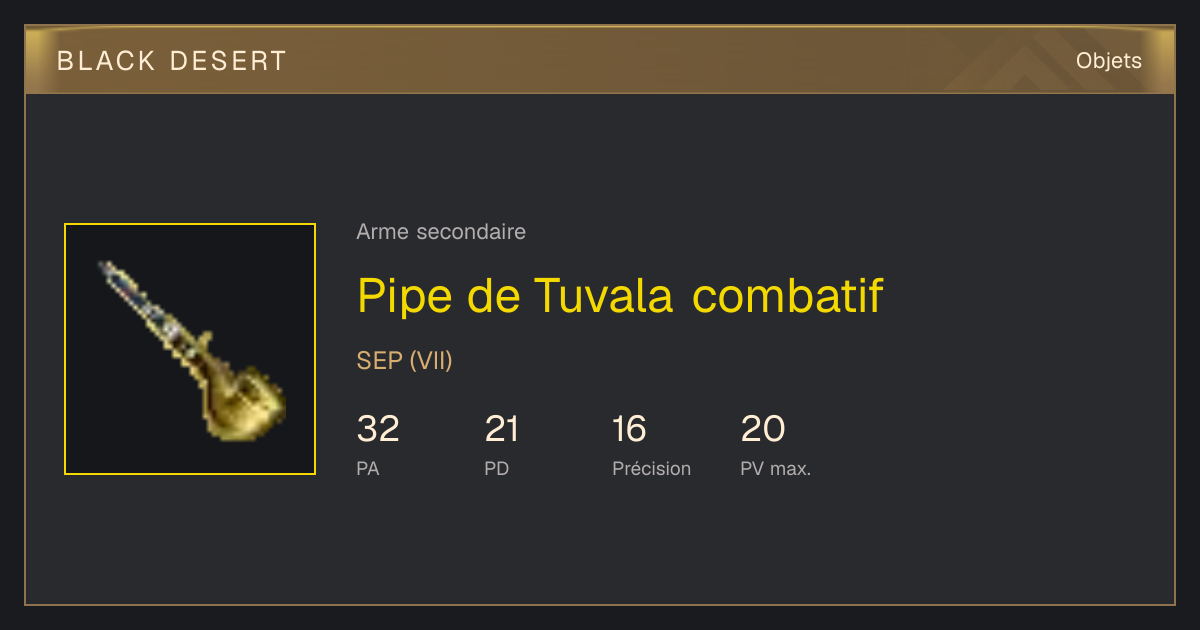Click the PA value 32
This screenshot has height=630, width=1200.
click(x=378, y=429)
